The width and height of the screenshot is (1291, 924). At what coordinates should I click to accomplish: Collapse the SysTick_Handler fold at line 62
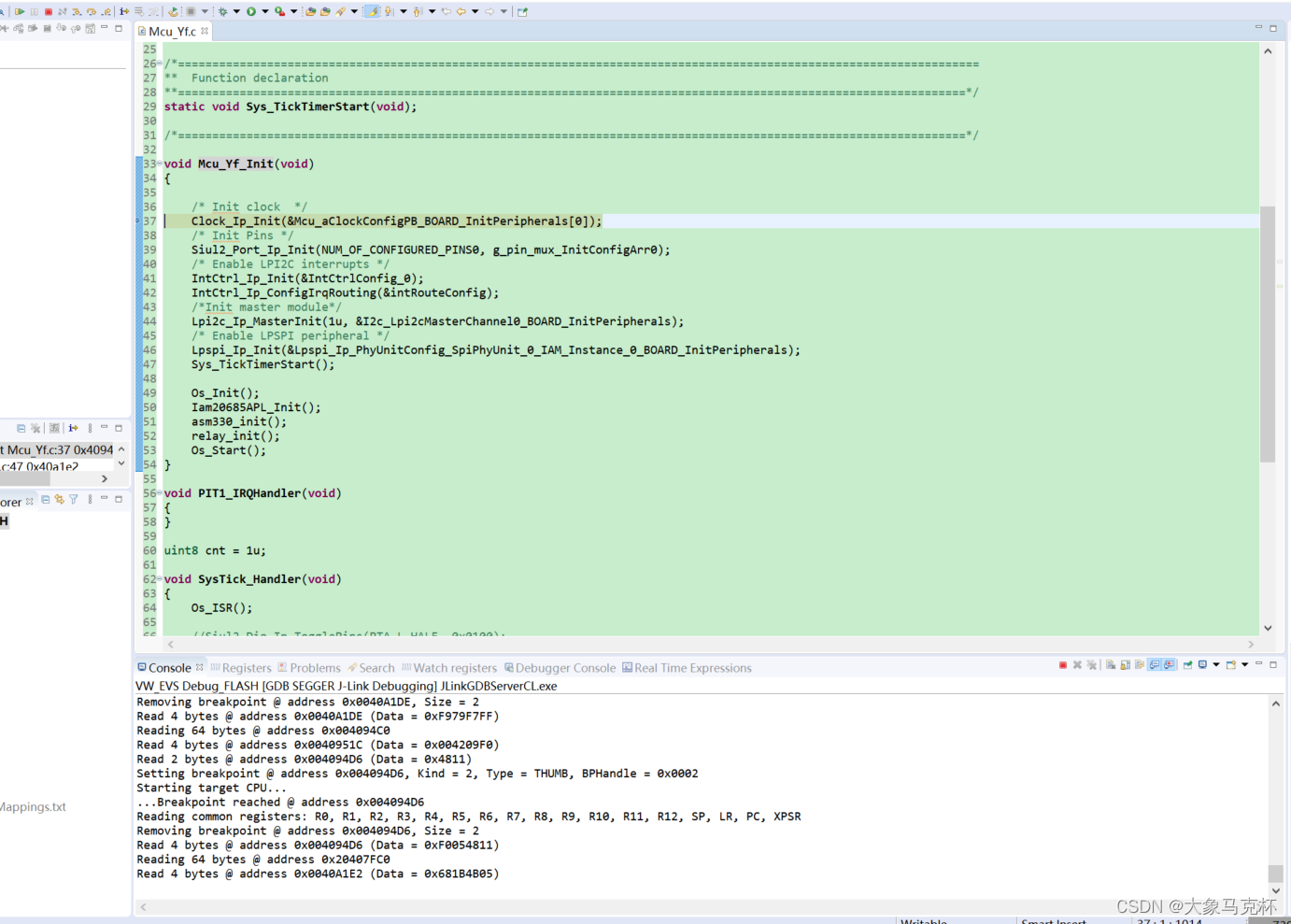tap(159, 579)
